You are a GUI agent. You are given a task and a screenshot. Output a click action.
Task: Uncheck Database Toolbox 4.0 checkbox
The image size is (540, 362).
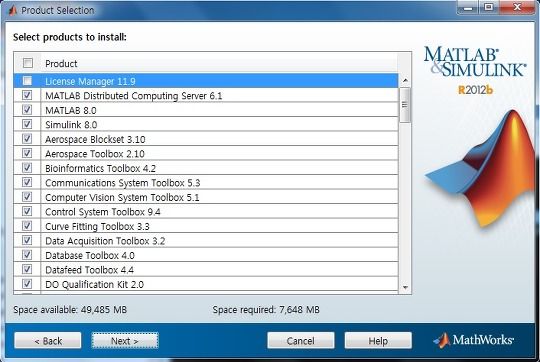[27, 255]
